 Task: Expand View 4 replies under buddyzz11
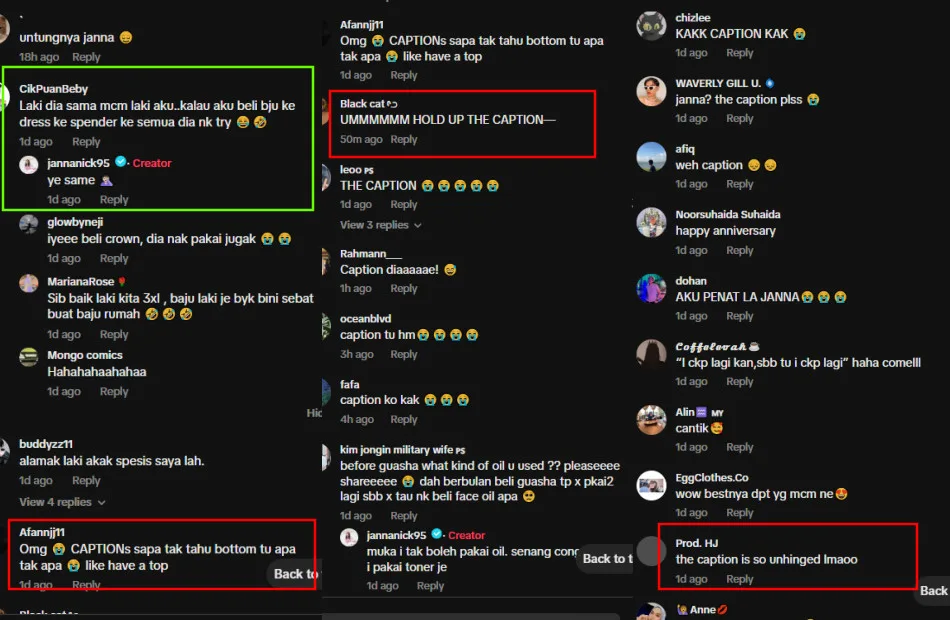tap(62, 502)
